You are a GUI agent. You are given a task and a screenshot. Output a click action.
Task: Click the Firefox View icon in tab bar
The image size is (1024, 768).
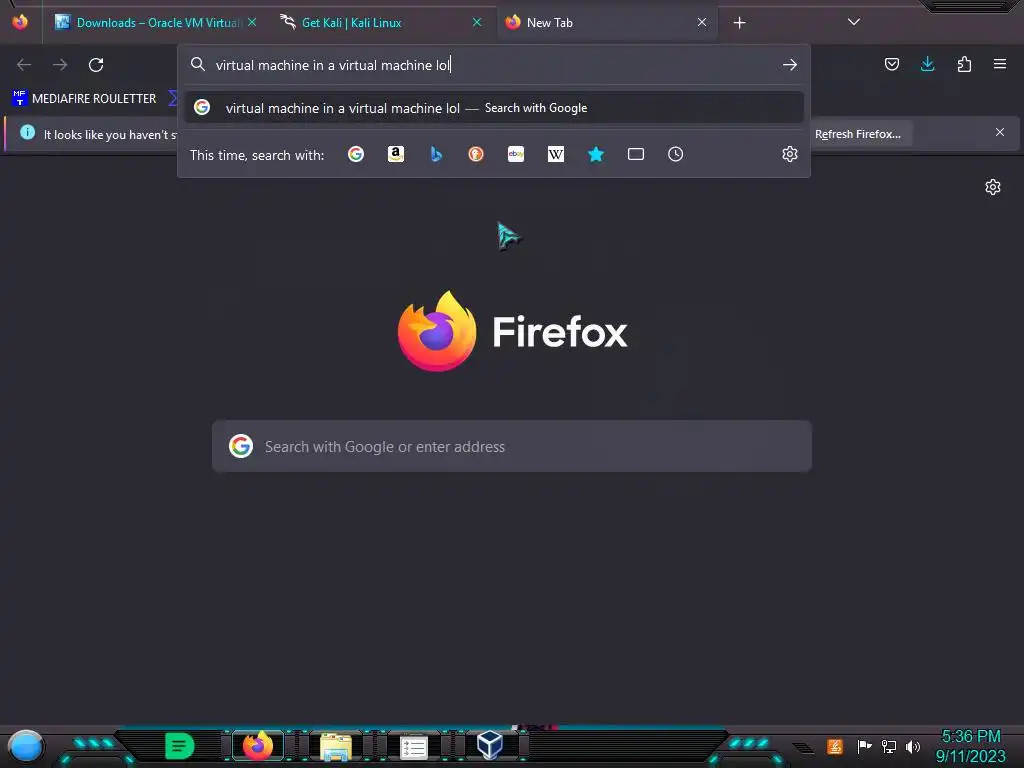20,22
